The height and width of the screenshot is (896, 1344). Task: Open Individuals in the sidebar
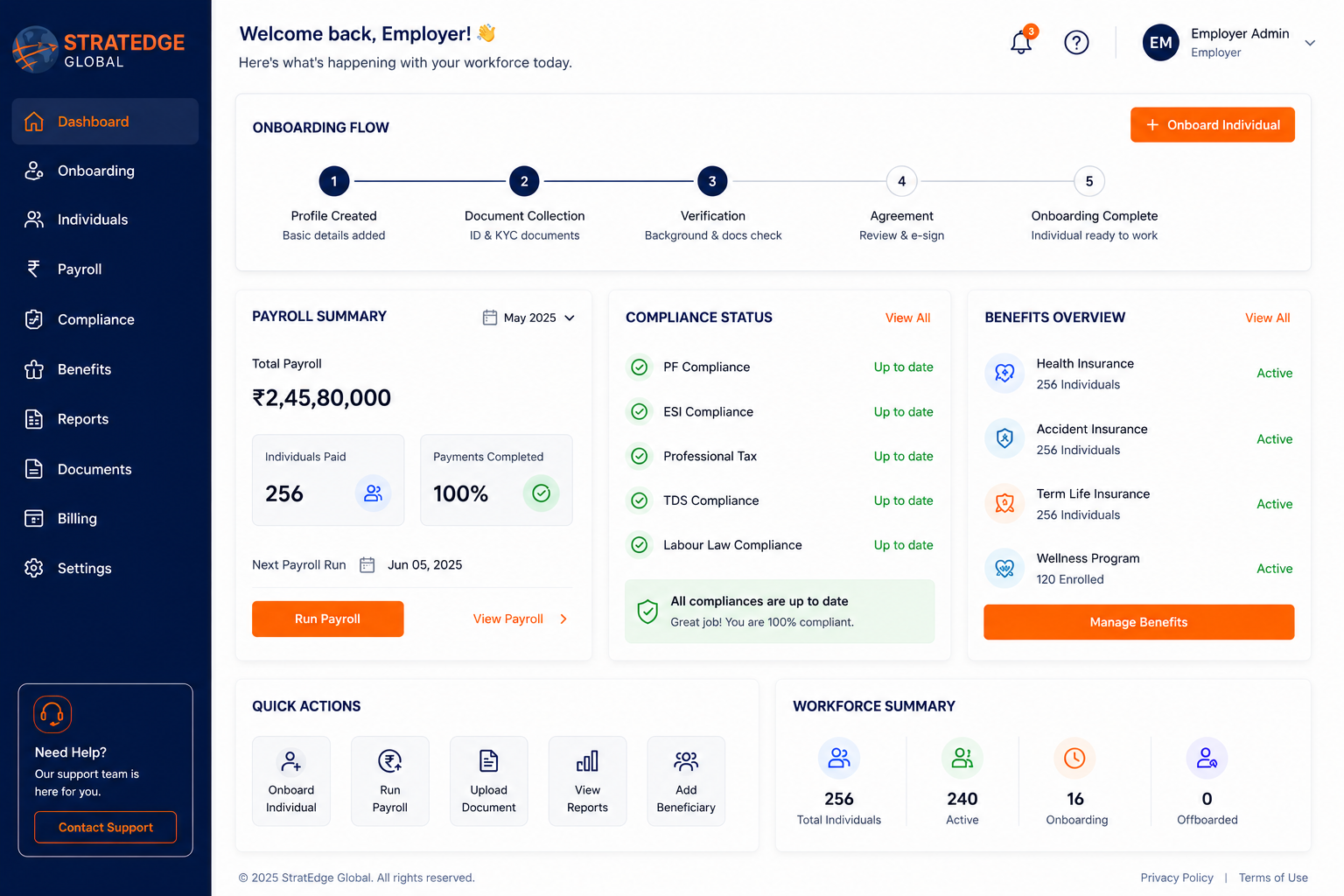coord(105,220)
